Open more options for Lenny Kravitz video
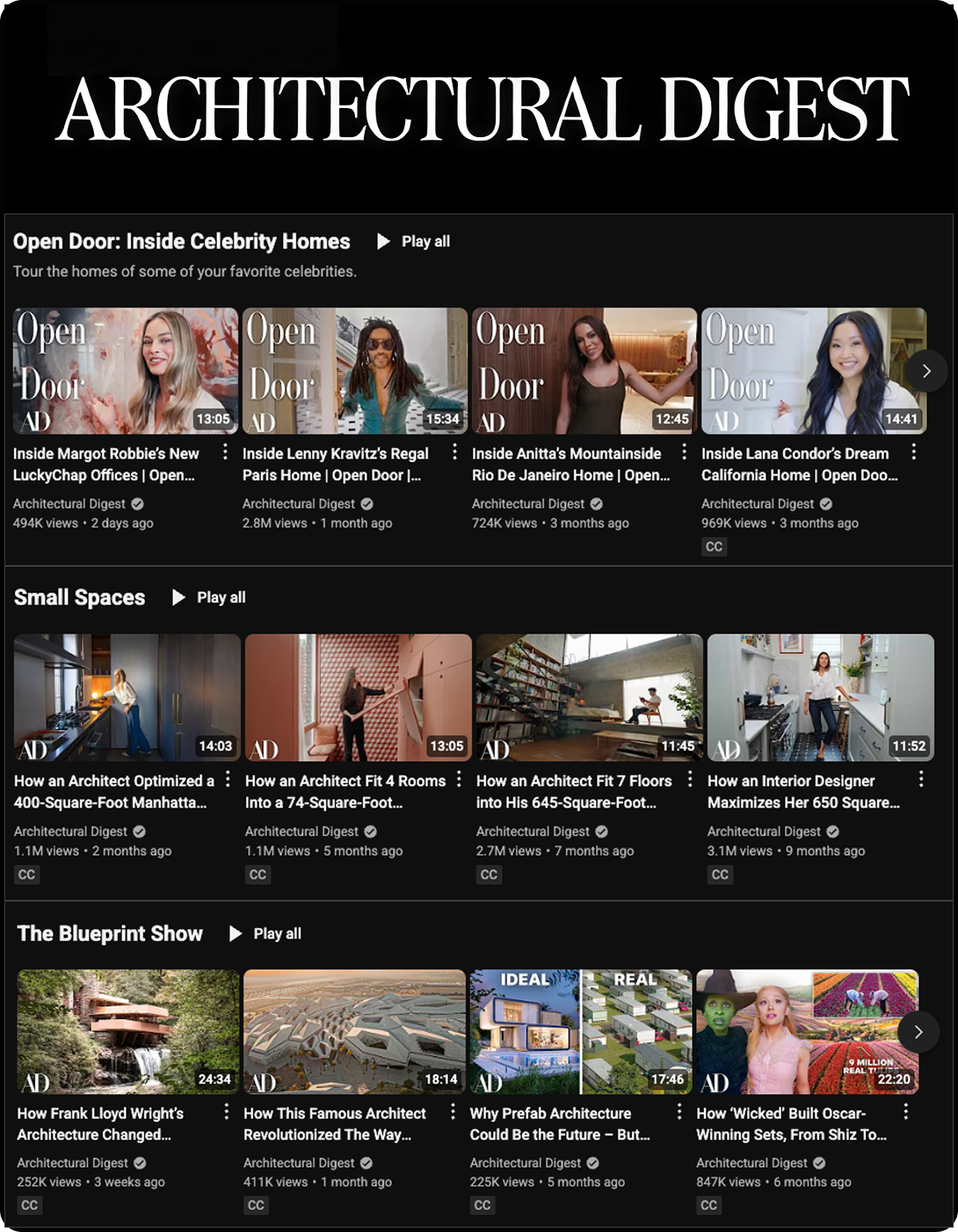958x1232 pixels. [x=454, y=452]
